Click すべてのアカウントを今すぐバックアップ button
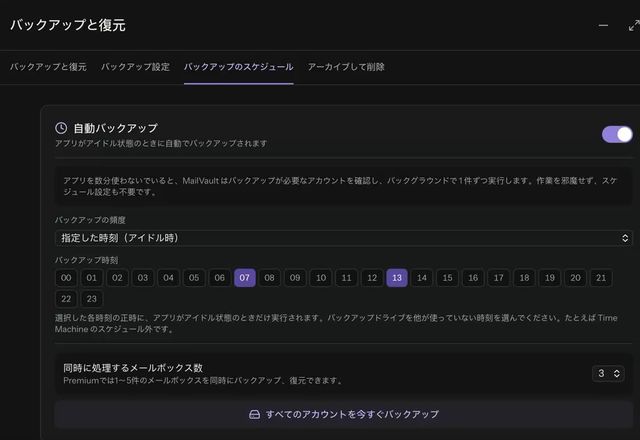640x440 pixels. coord(344,415)
